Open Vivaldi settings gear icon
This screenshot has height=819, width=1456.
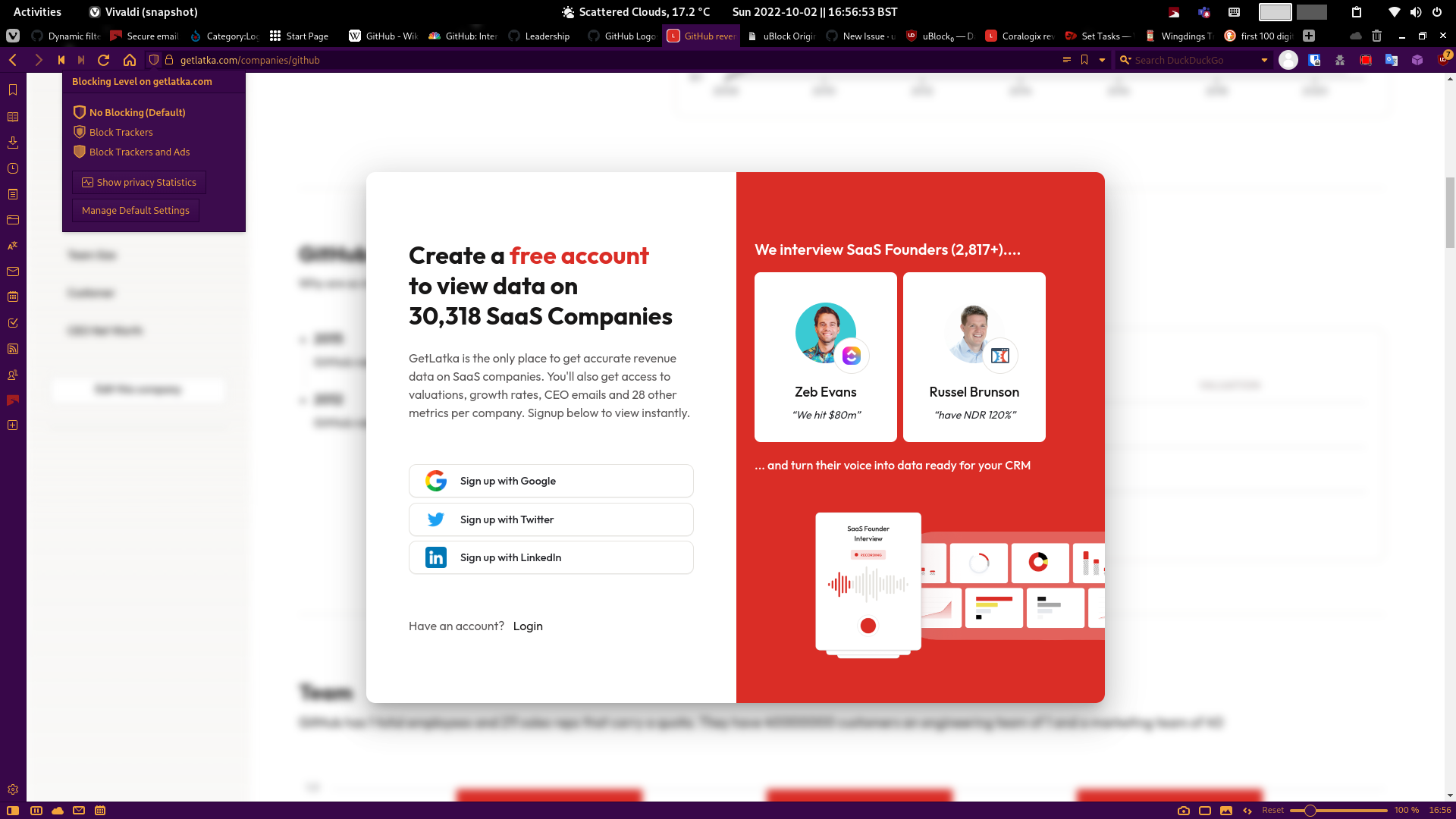point(13,789)
